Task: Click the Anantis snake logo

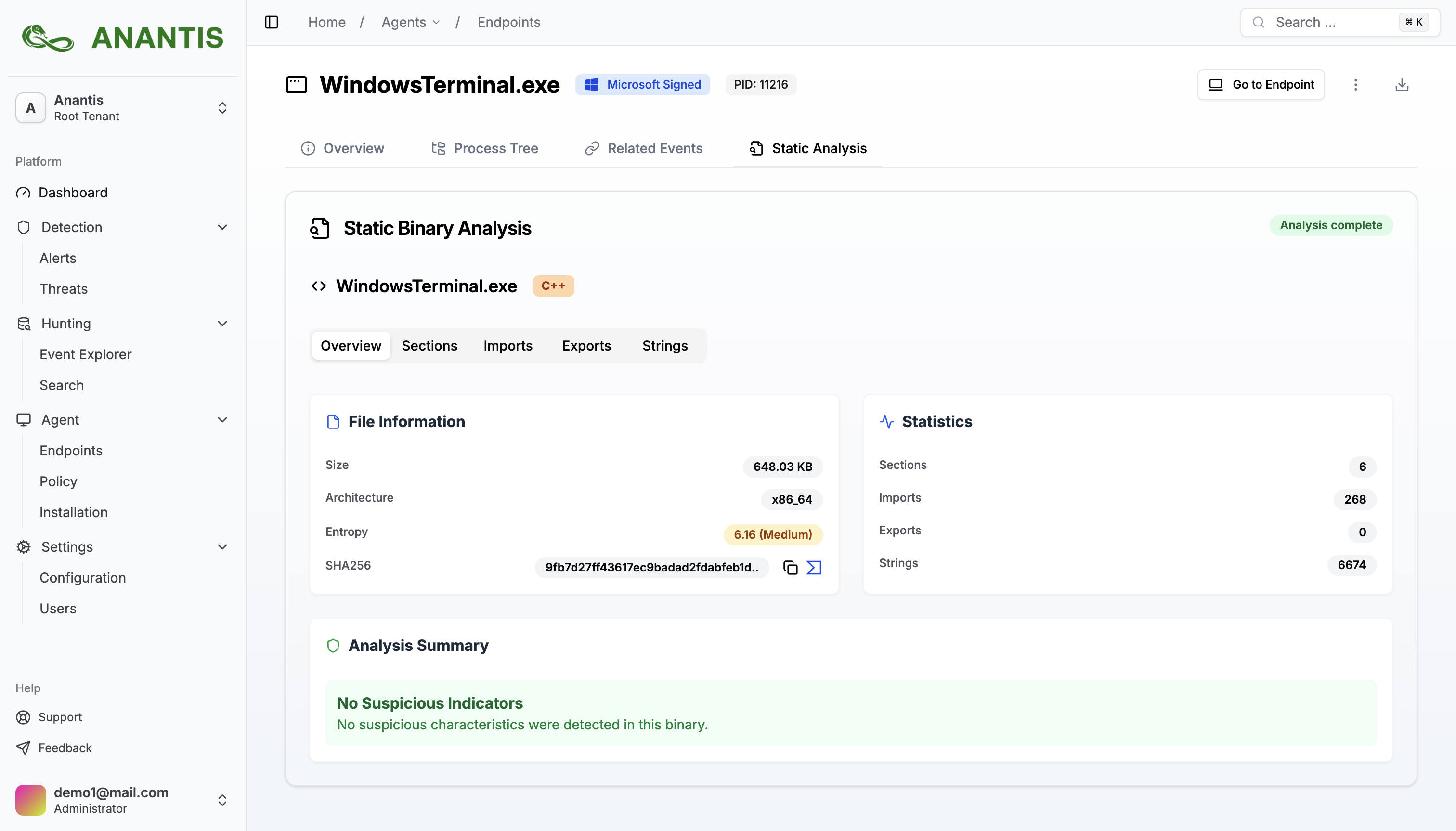Action: pyautogui.click(x=48, y=38)
